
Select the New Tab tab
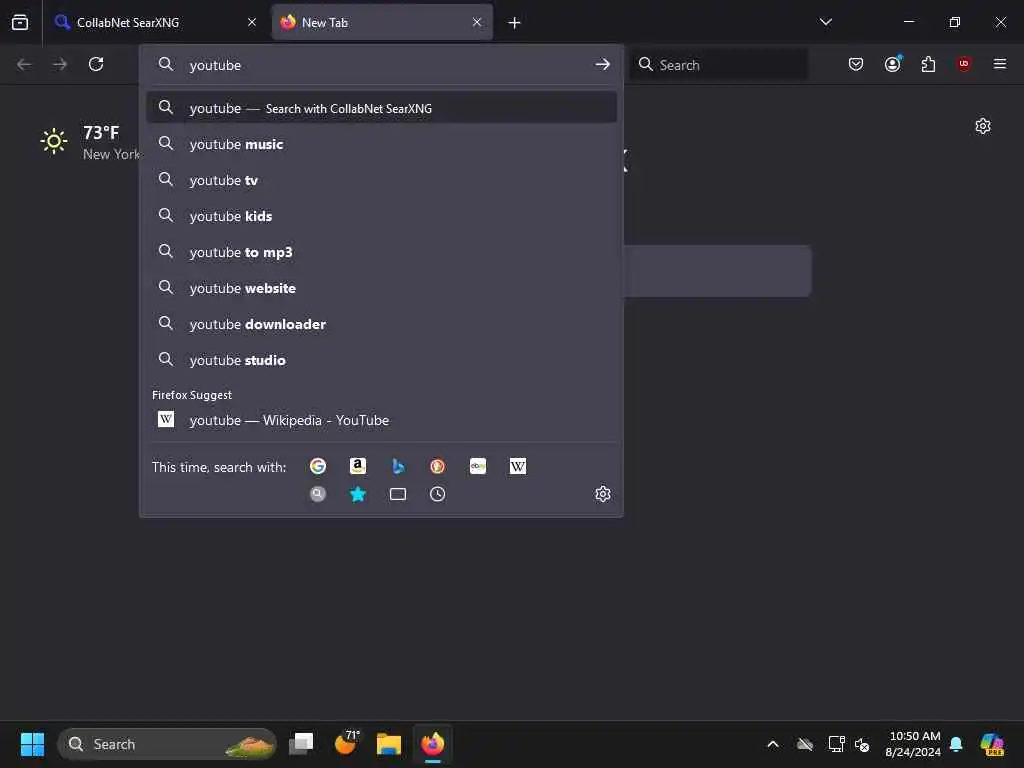[382, 22]
